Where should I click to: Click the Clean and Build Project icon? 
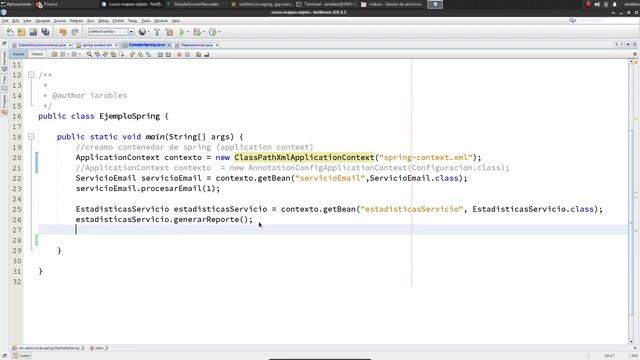[169, 32]
